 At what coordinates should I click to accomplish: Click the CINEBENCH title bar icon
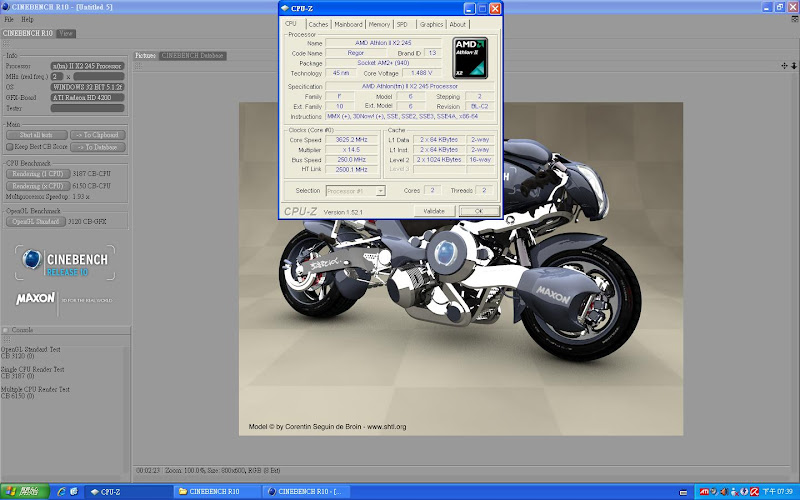6,6
